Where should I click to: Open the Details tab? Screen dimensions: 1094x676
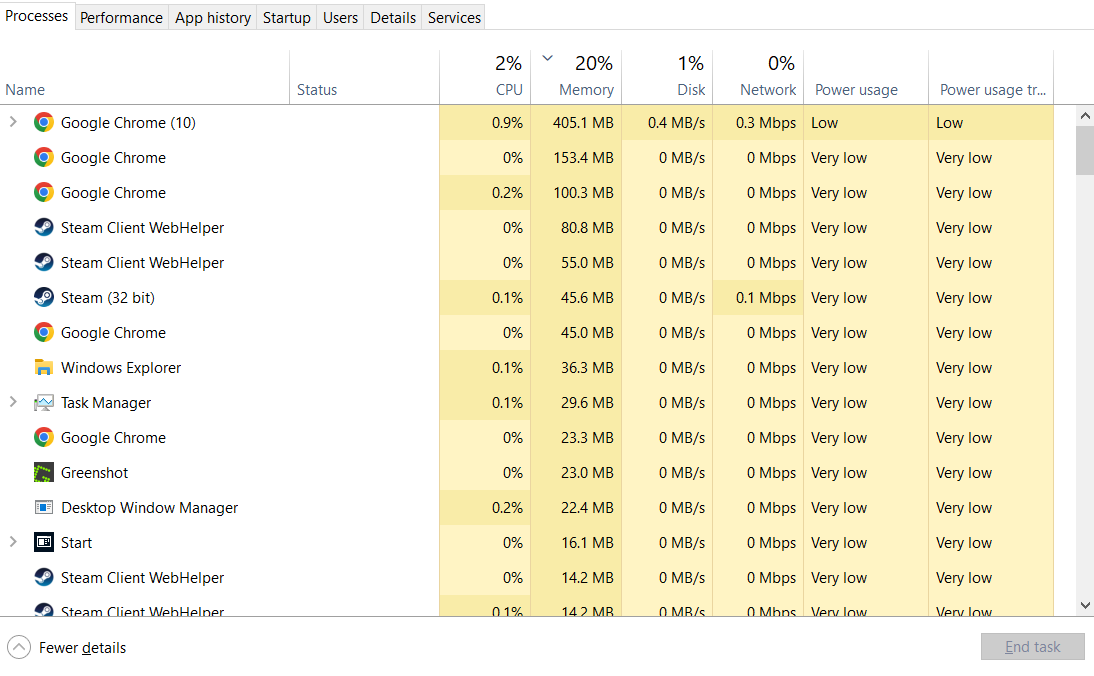393,17
